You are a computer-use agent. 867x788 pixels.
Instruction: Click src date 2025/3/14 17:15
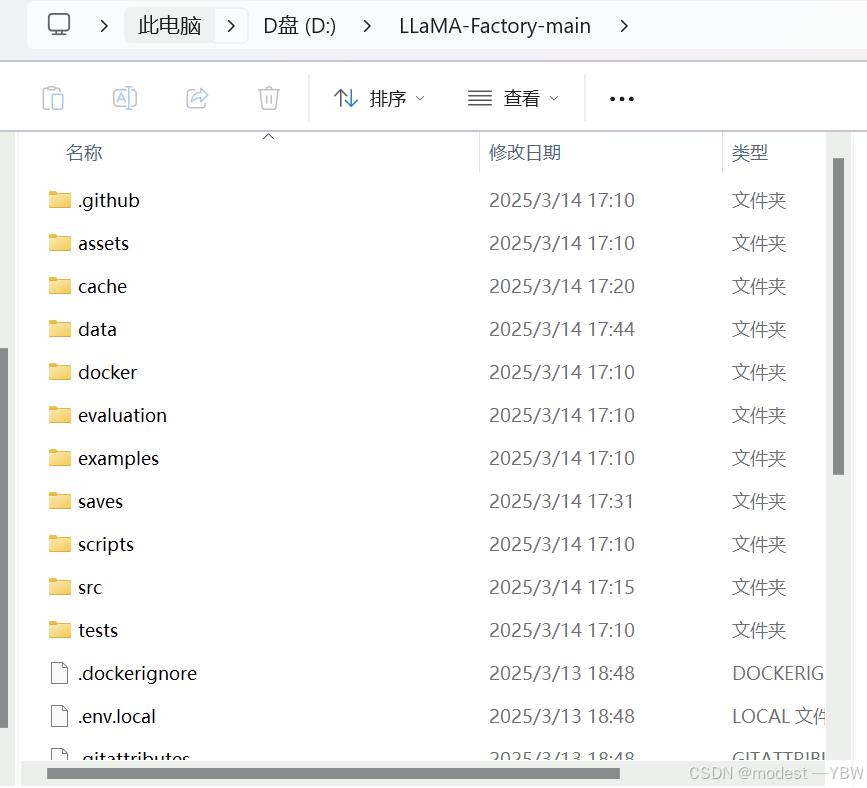[562, 587]
